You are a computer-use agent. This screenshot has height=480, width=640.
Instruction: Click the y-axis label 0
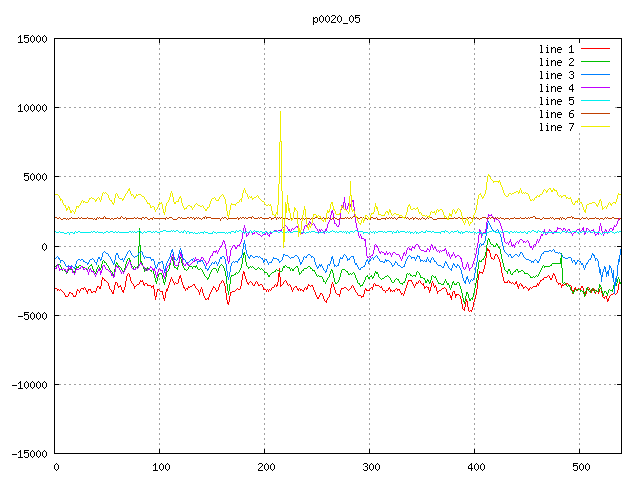click(44, 247)
